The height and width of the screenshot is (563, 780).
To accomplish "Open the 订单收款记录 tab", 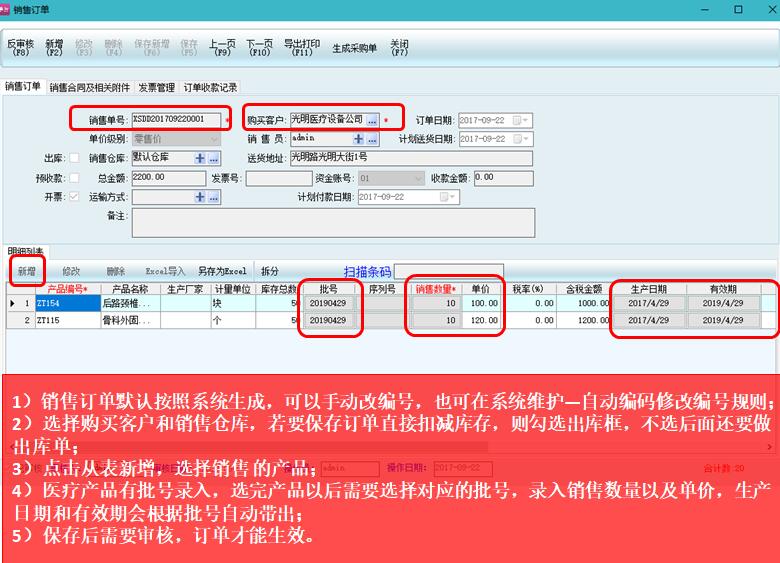I will (210, 88).
